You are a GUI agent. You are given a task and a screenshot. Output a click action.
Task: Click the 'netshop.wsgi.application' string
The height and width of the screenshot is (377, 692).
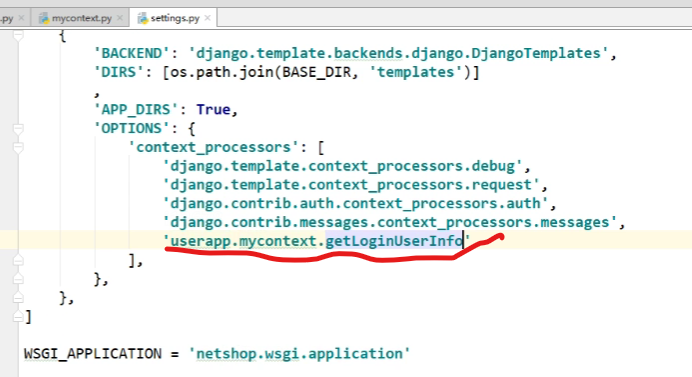[x=299, y=354]
